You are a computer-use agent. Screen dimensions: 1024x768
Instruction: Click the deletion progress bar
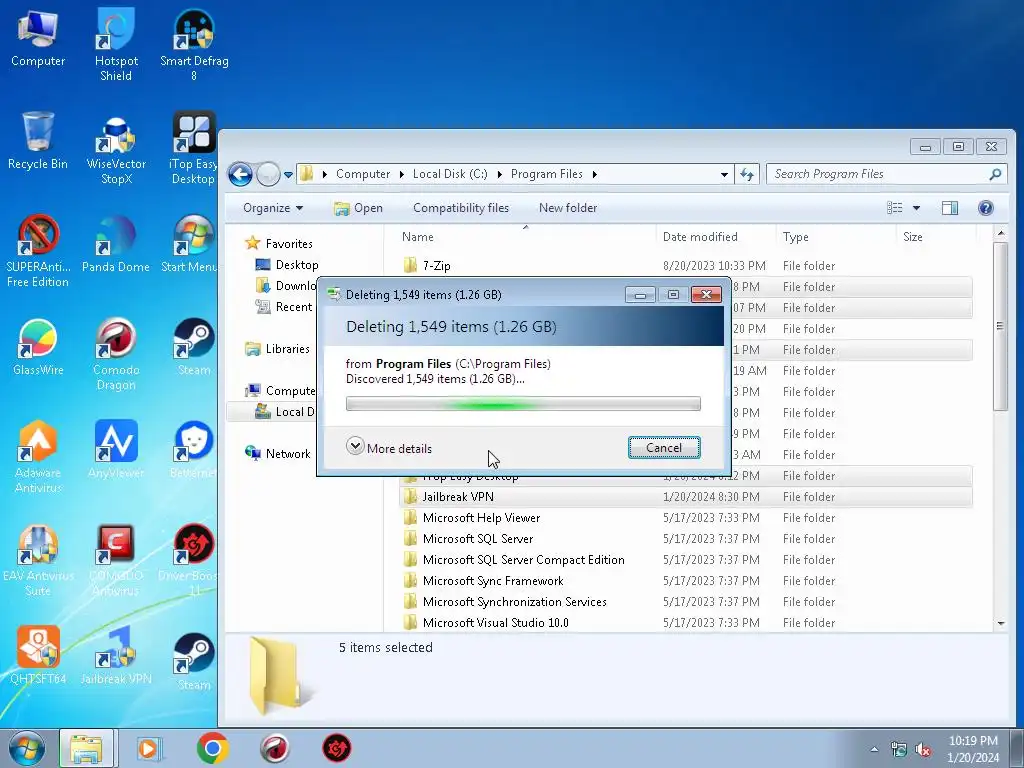(523, 404)
